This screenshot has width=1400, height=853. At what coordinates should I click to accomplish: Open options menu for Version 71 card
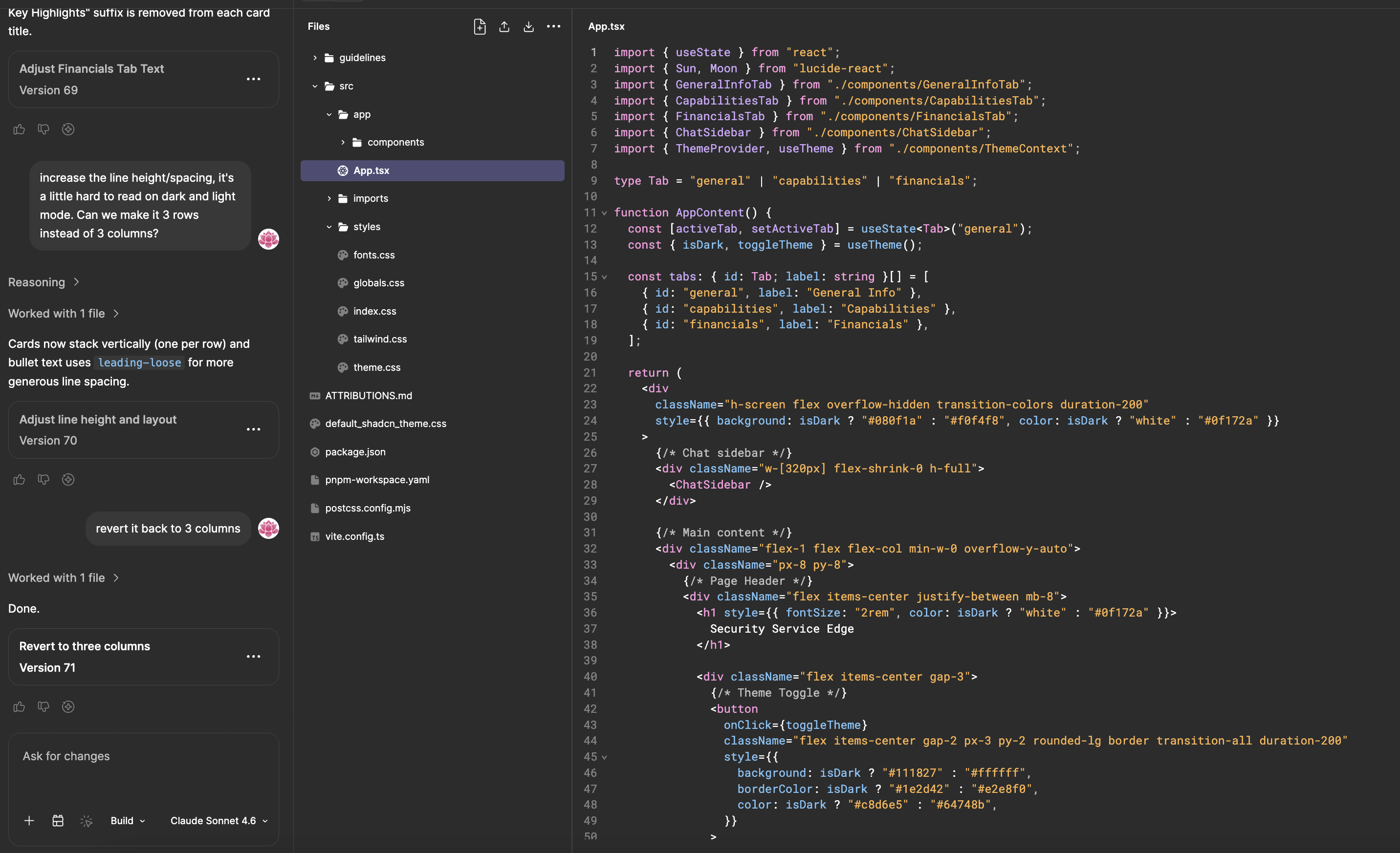pyautogui.click(x=253, y=657)
